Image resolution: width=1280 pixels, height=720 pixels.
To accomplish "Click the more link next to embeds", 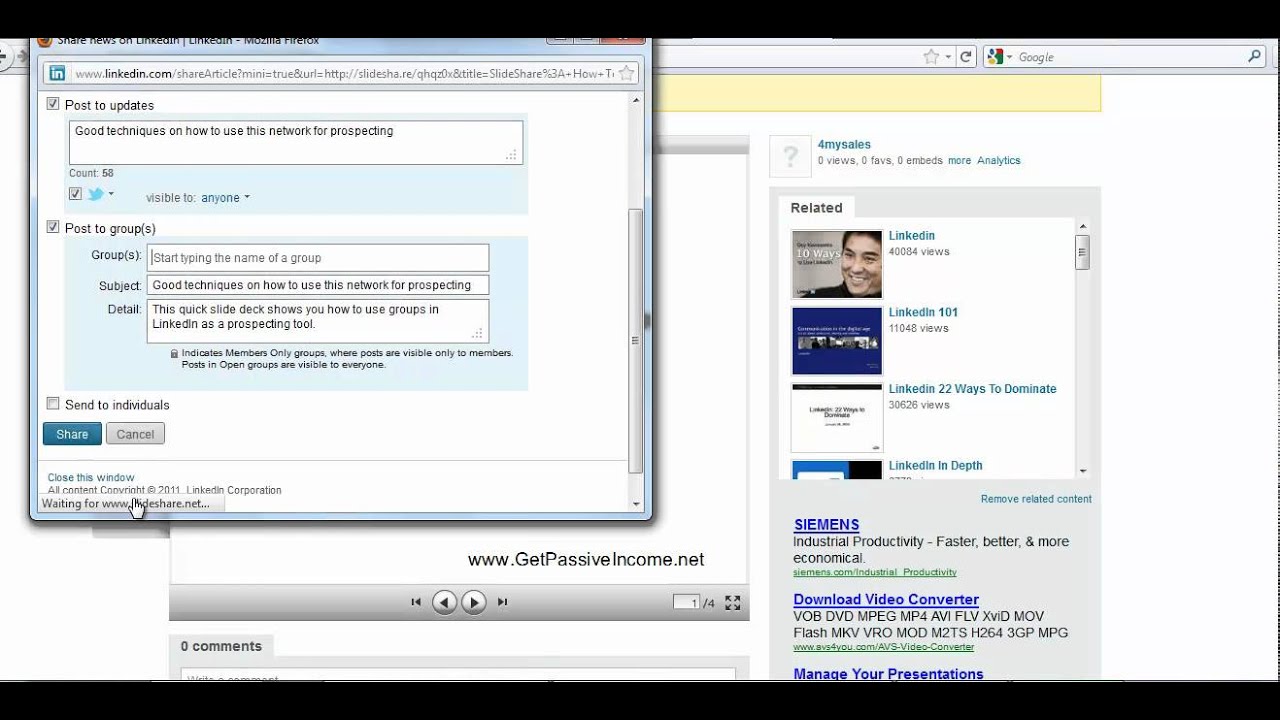I will pyautogui.click(x=959, y=160).
